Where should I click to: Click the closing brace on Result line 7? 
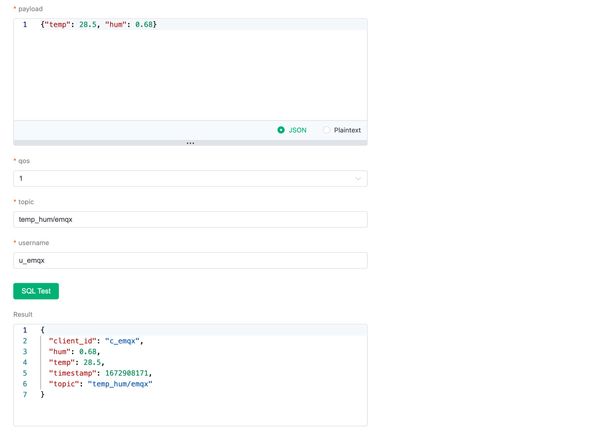coord(43,395)
